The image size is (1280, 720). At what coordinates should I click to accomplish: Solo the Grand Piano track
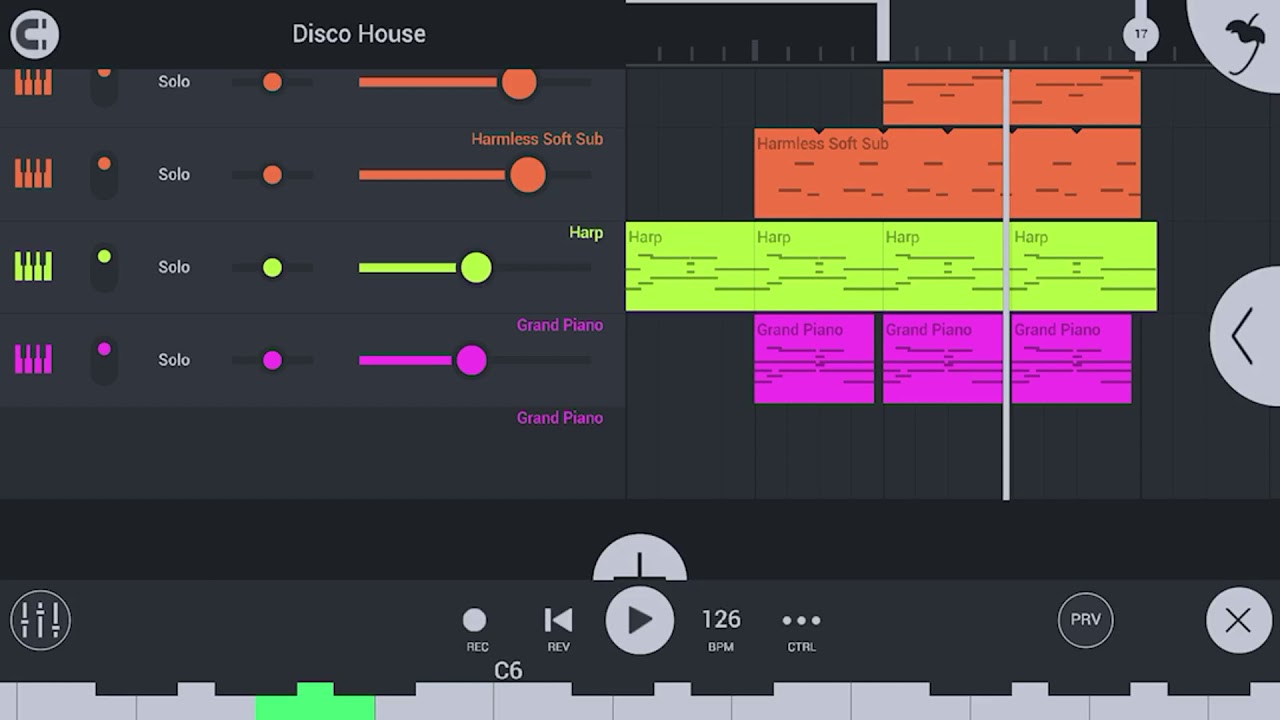click(174, 360)
